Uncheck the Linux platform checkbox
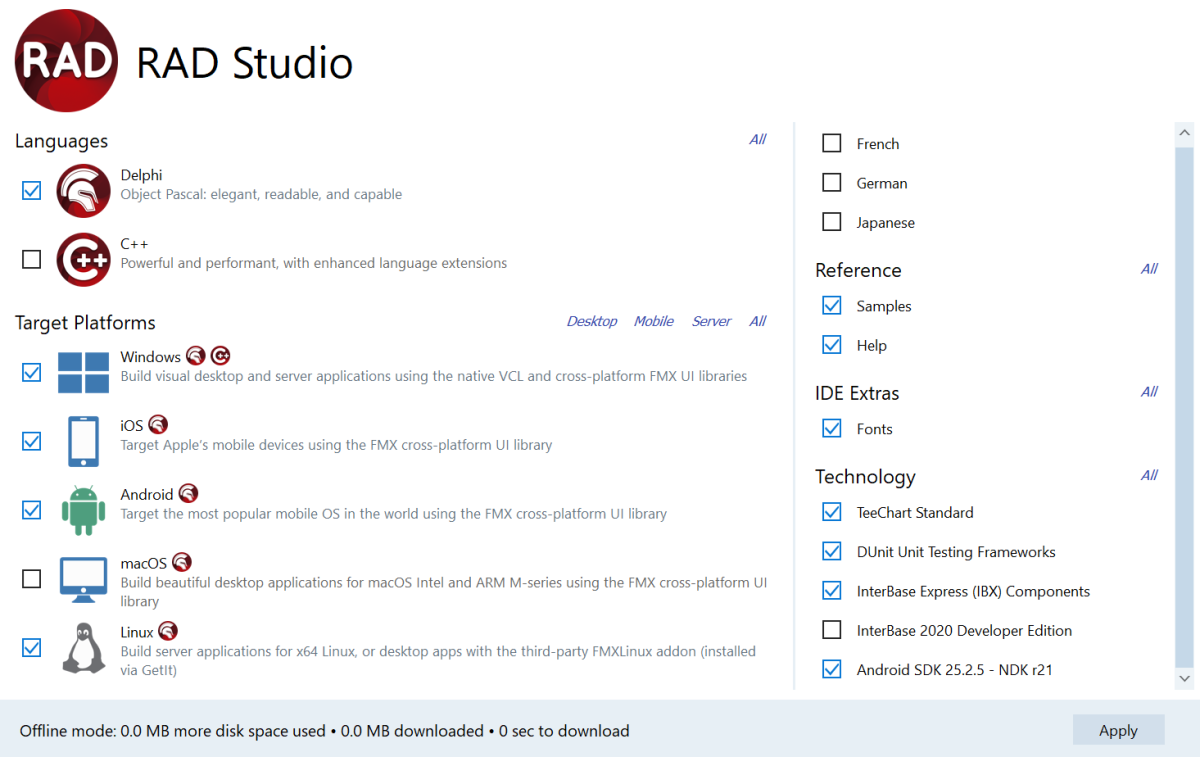 tap(32, 647)
